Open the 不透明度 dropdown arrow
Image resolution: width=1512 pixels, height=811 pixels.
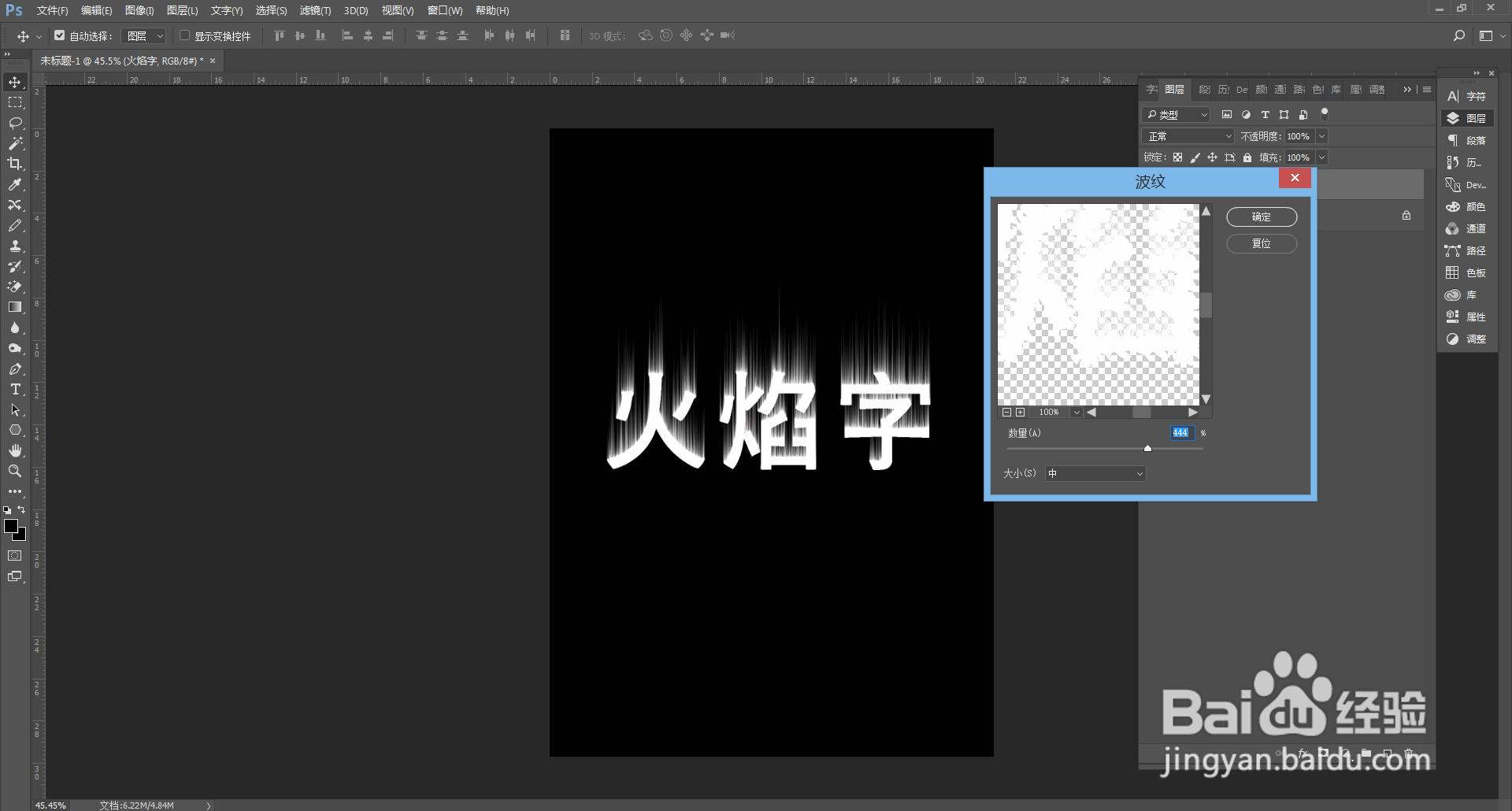coord(1321,135)
